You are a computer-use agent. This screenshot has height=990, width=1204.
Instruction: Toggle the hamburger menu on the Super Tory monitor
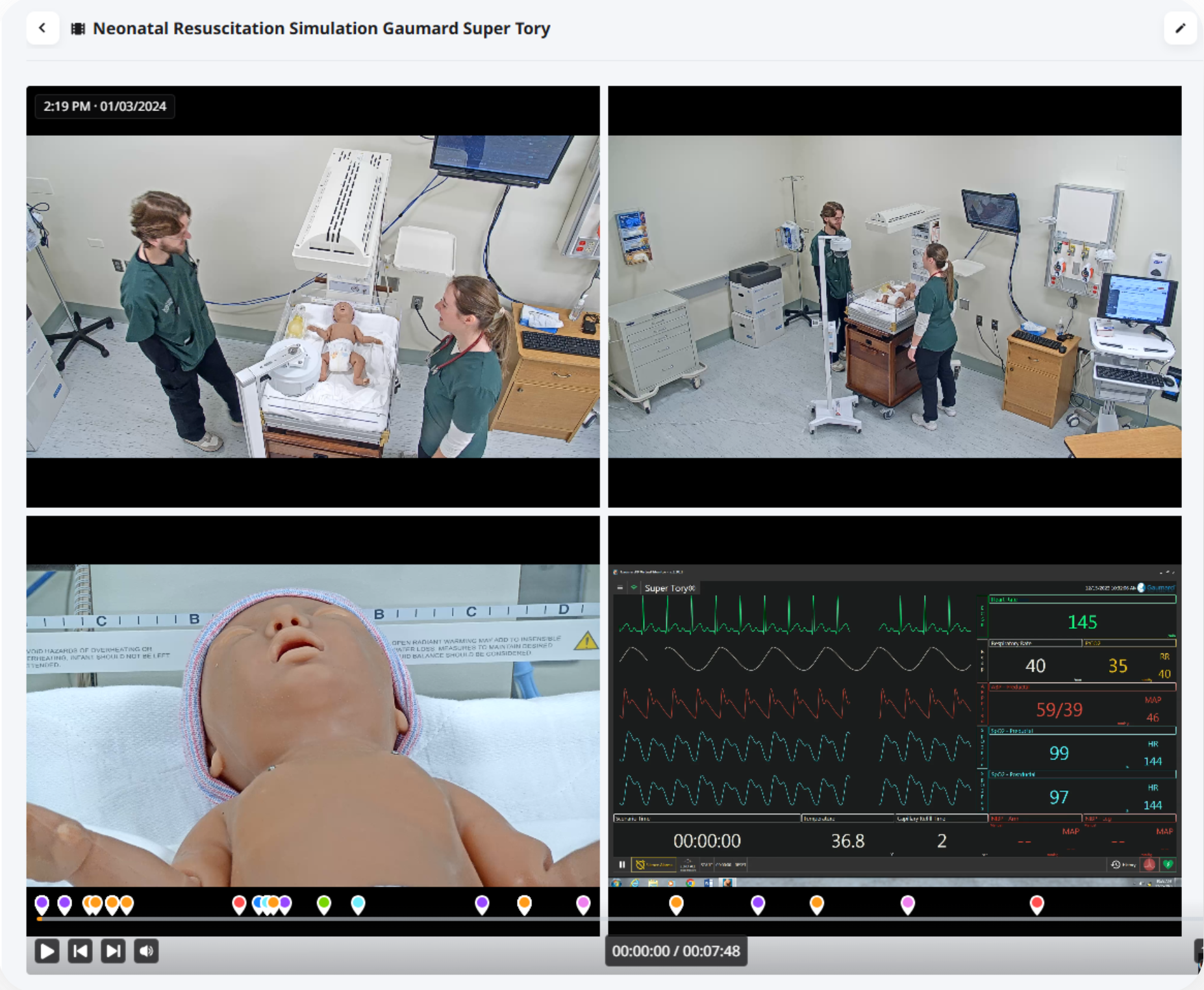click(620, 587)
